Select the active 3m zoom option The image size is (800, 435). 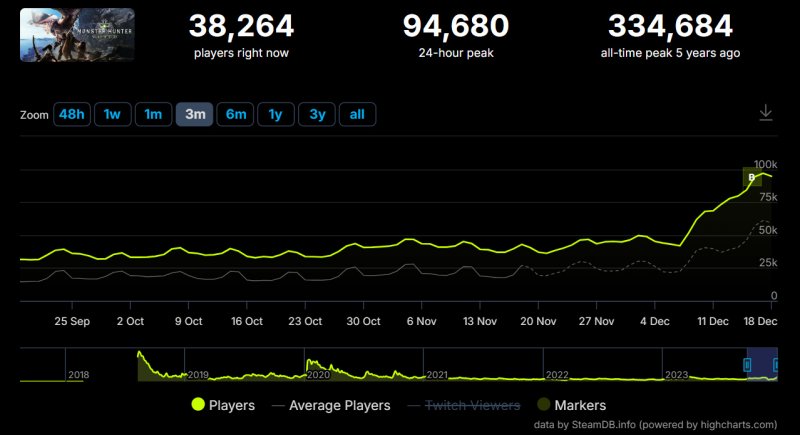[x=194, y=115]
